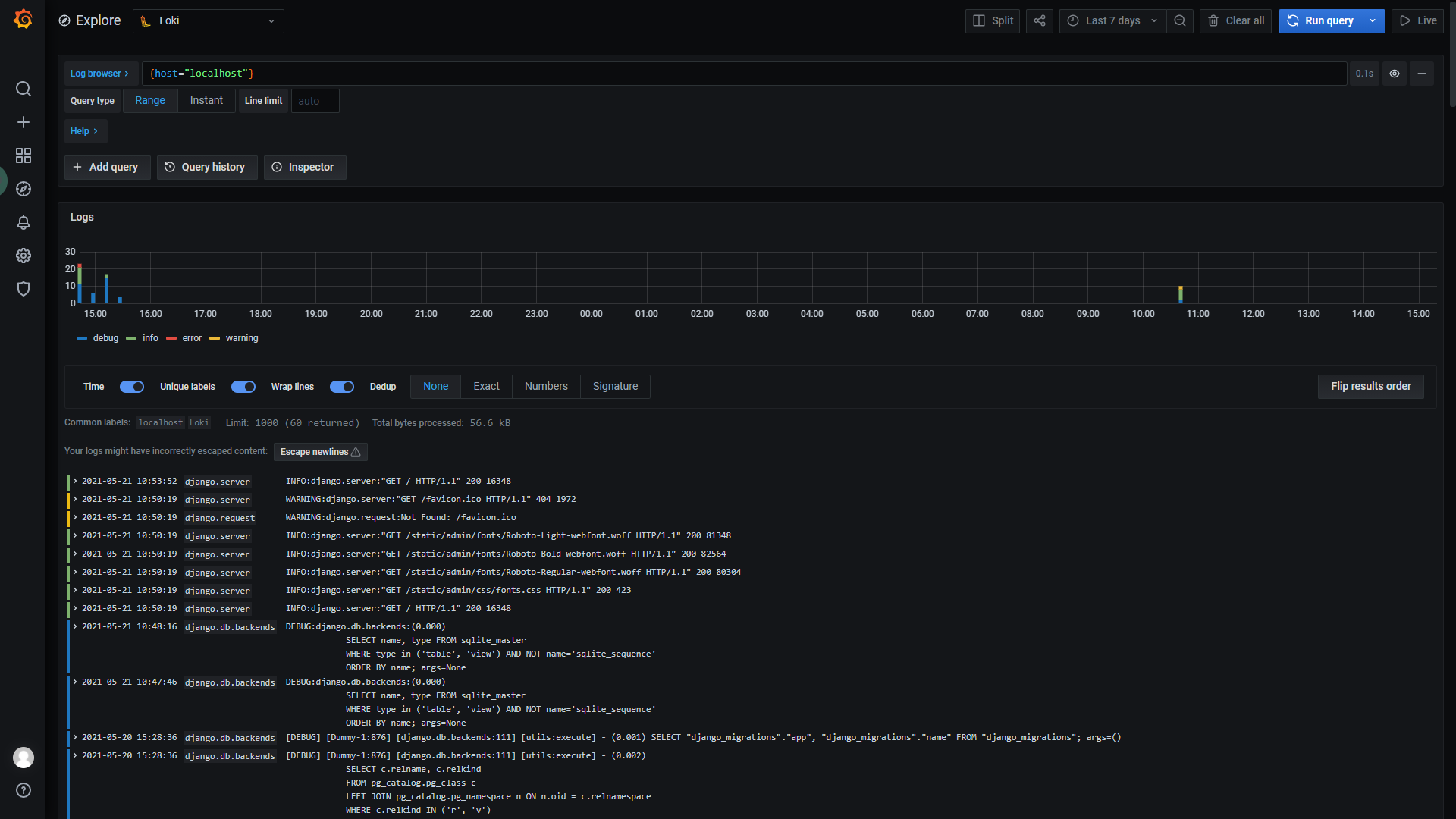Click the fonts.css log line
This screenshot has height=819, width=1456.
[458, 591]
